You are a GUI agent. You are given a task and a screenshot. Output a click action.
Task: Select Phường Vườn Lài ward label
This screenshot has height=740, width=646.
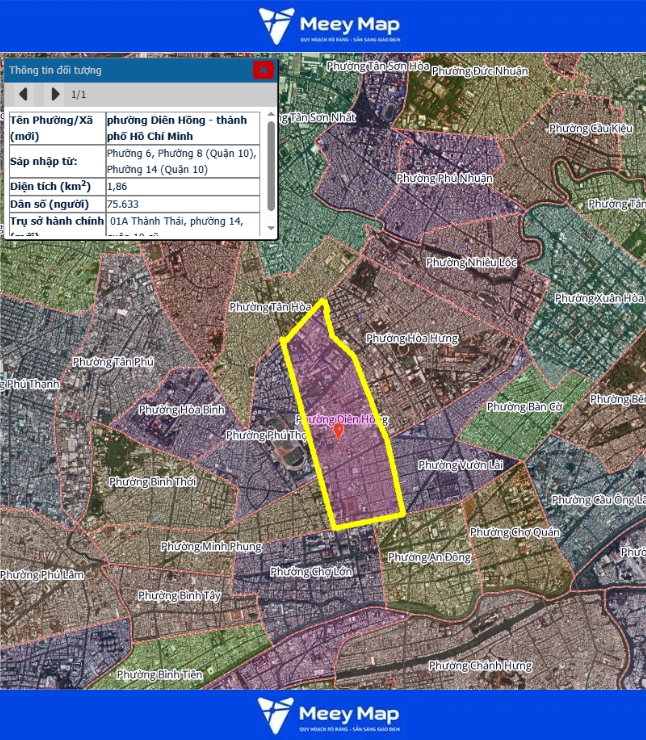459,465
